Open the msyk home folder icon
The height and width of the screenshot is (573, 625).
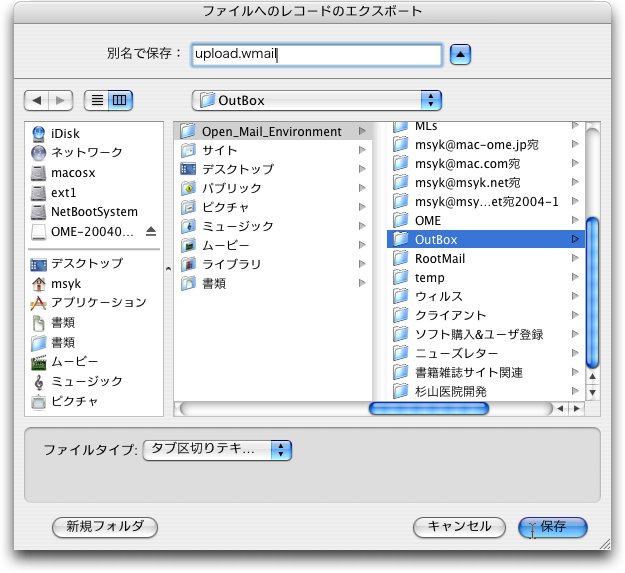(x=39, y=283)
